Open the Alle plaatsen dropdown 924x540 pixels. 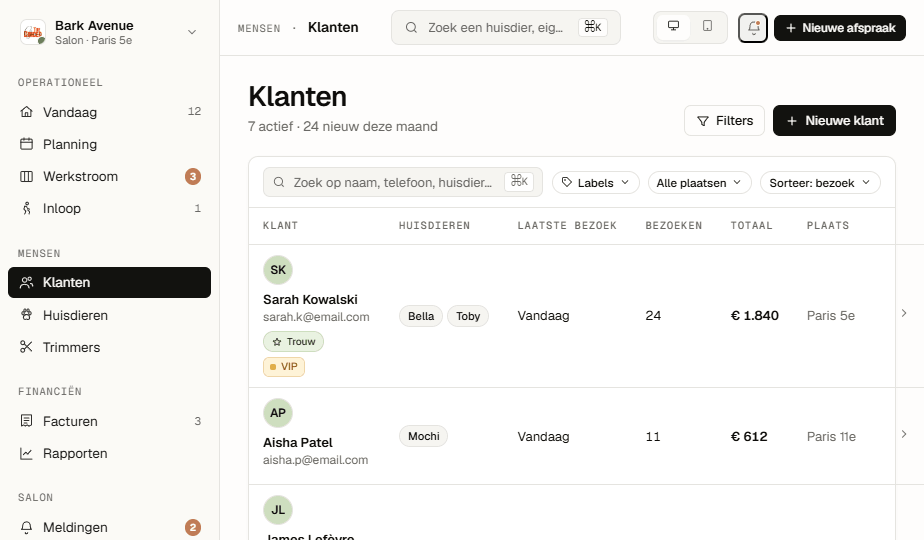click(x=699, y=183)
